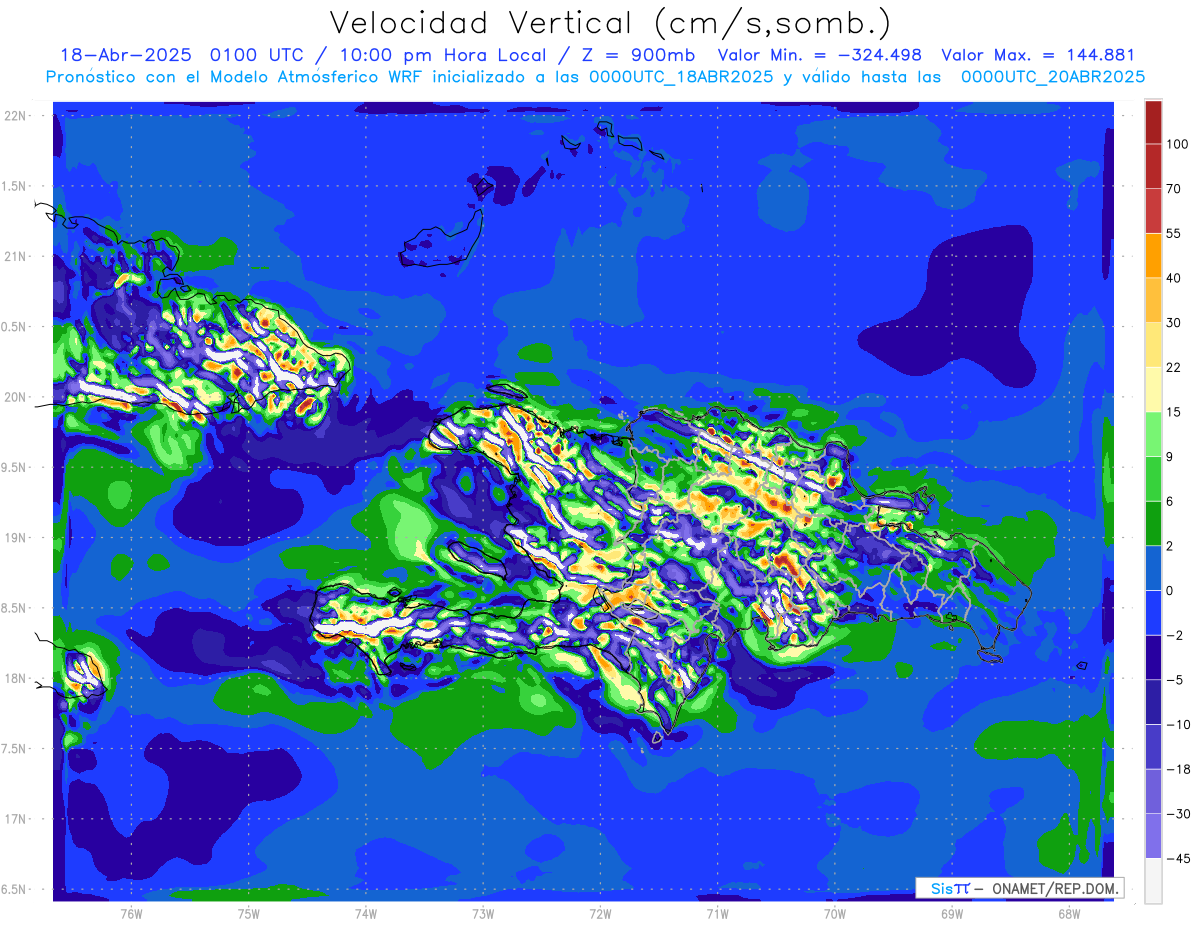The image size is (1200, 927).
Task: Click the colorbar label '-45'
Action: point(1177,859)
